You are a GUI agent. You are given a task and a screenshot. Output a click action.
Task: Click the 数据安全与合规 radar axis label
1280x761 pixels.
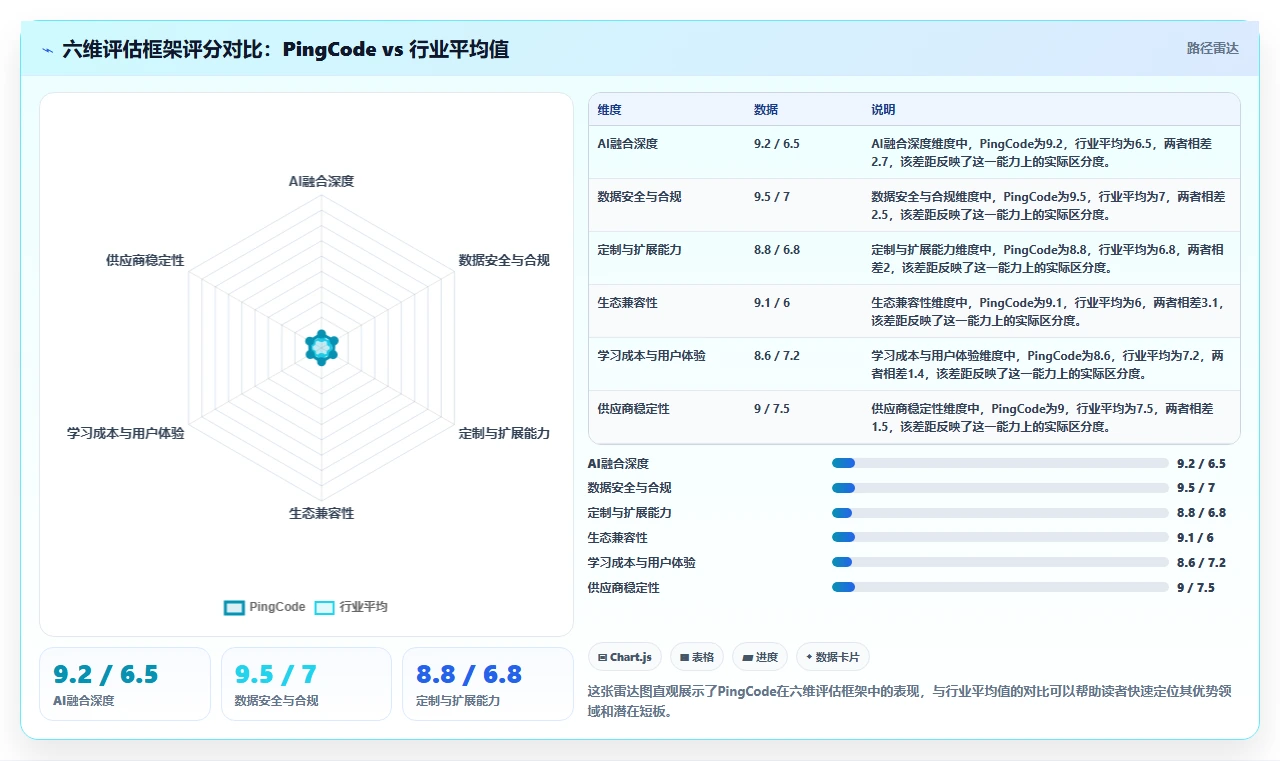504,260
